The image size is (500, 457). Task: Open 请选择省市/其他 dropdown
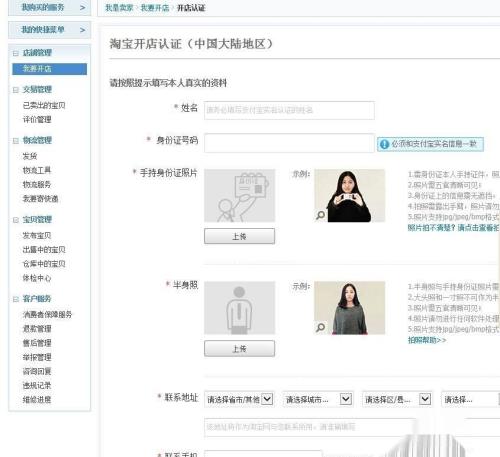[x=239, y=399]
